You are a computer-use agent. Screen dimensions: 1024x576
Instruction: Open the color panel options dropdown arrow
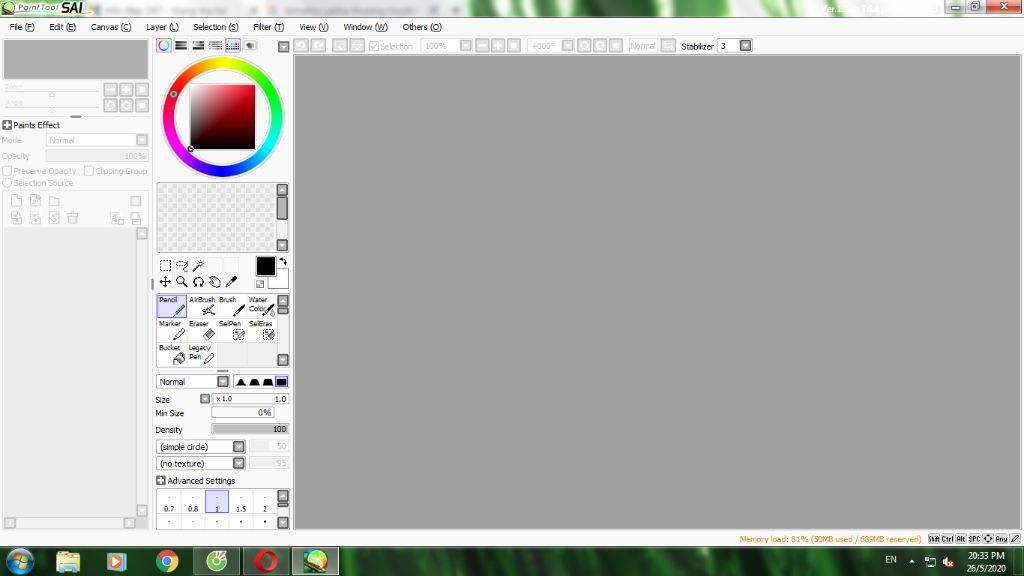(x=283, y=46)
